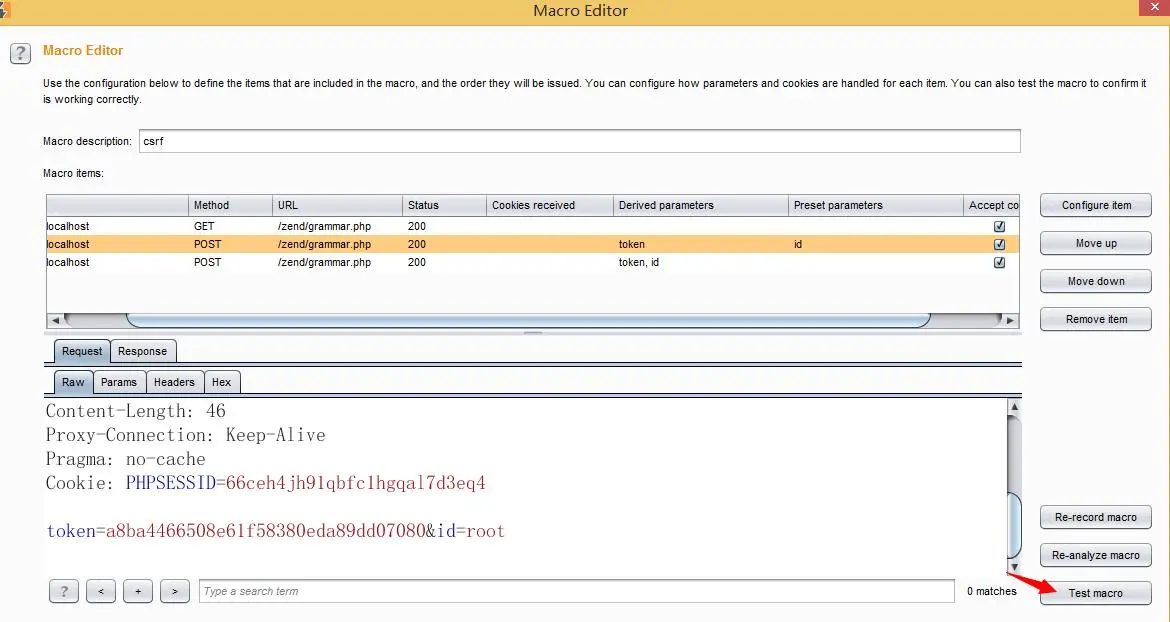
Task: Click the Test macro button
Action: [1095, 593]
